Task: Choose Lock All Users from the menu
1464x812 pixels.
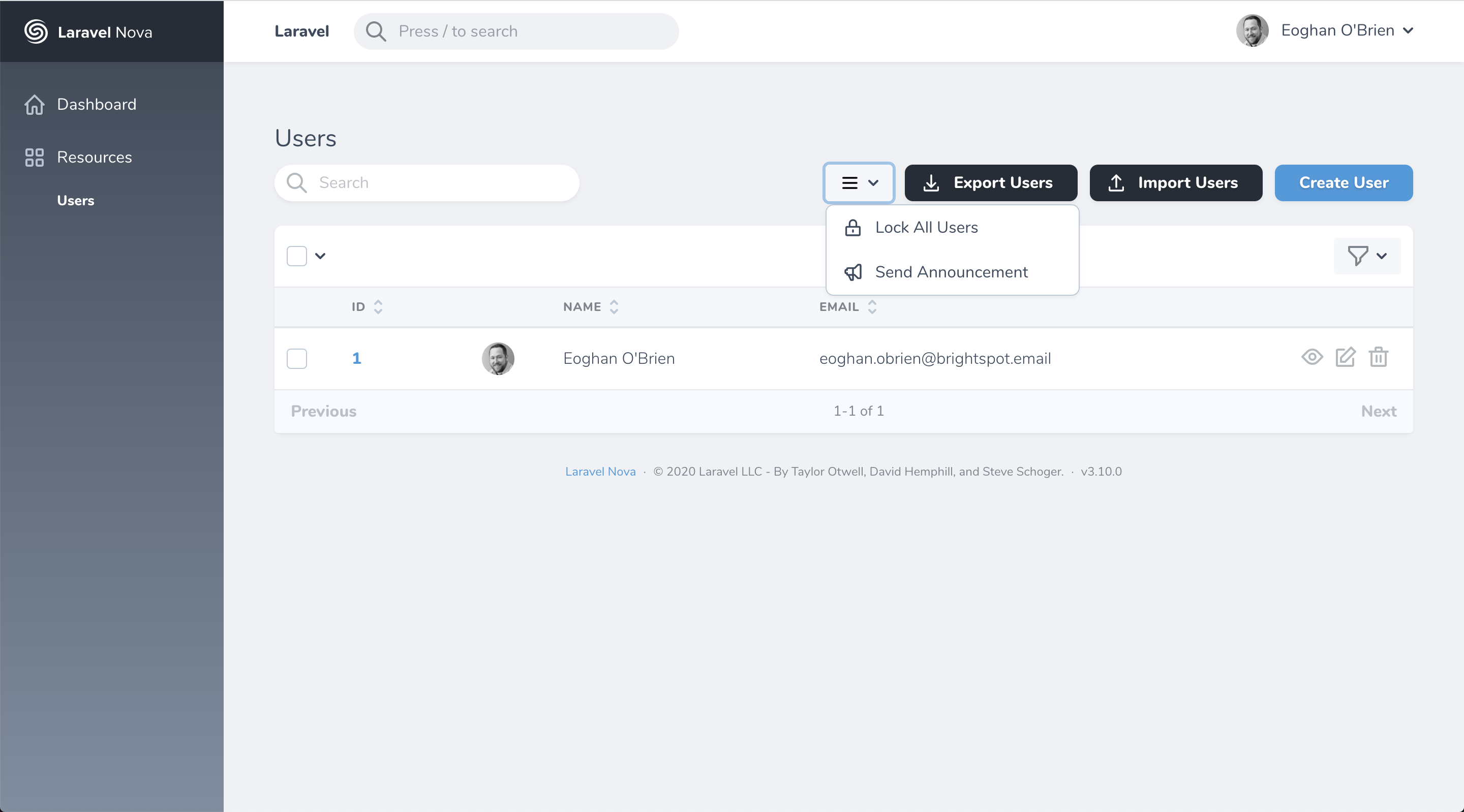Action: click(x=926, y=227)
